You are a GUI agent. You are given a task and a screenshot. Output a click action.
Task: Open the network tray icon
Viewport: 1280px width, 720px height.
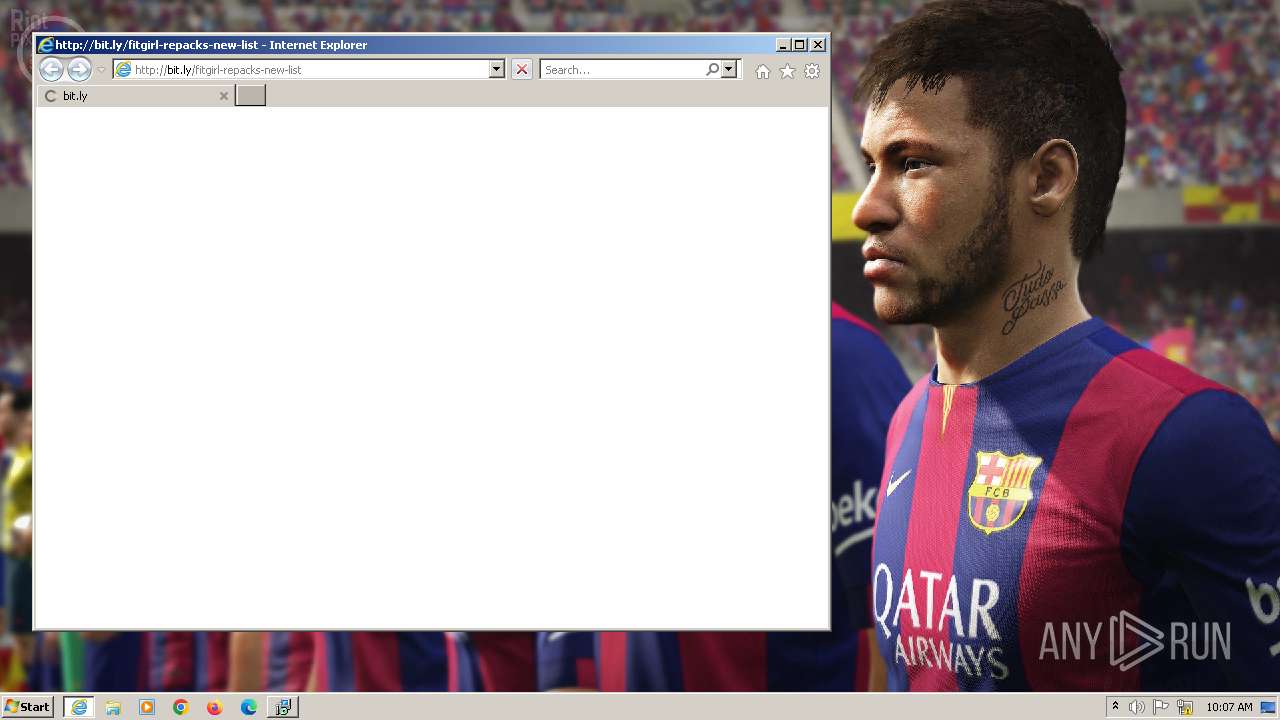click(x=1185, y=707)
